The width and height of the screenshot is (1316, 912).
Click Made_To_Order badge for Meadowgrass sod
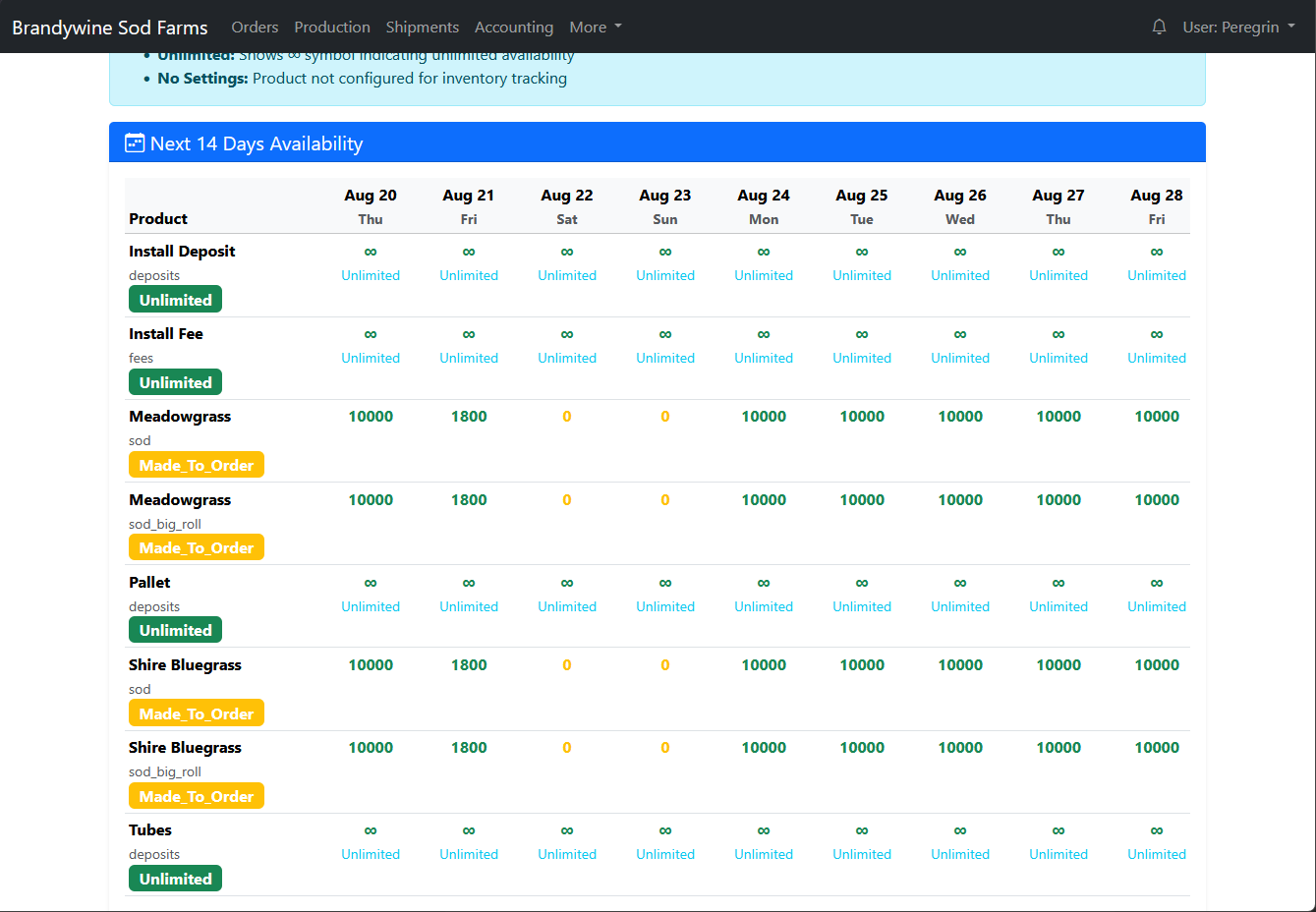[197, 465]
